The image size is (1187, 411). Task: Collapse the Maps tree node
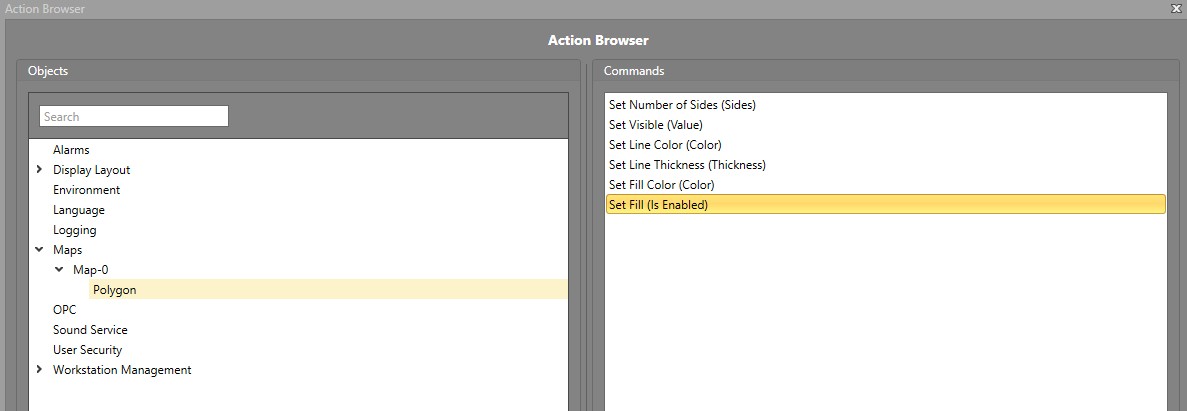coord(39,250)
